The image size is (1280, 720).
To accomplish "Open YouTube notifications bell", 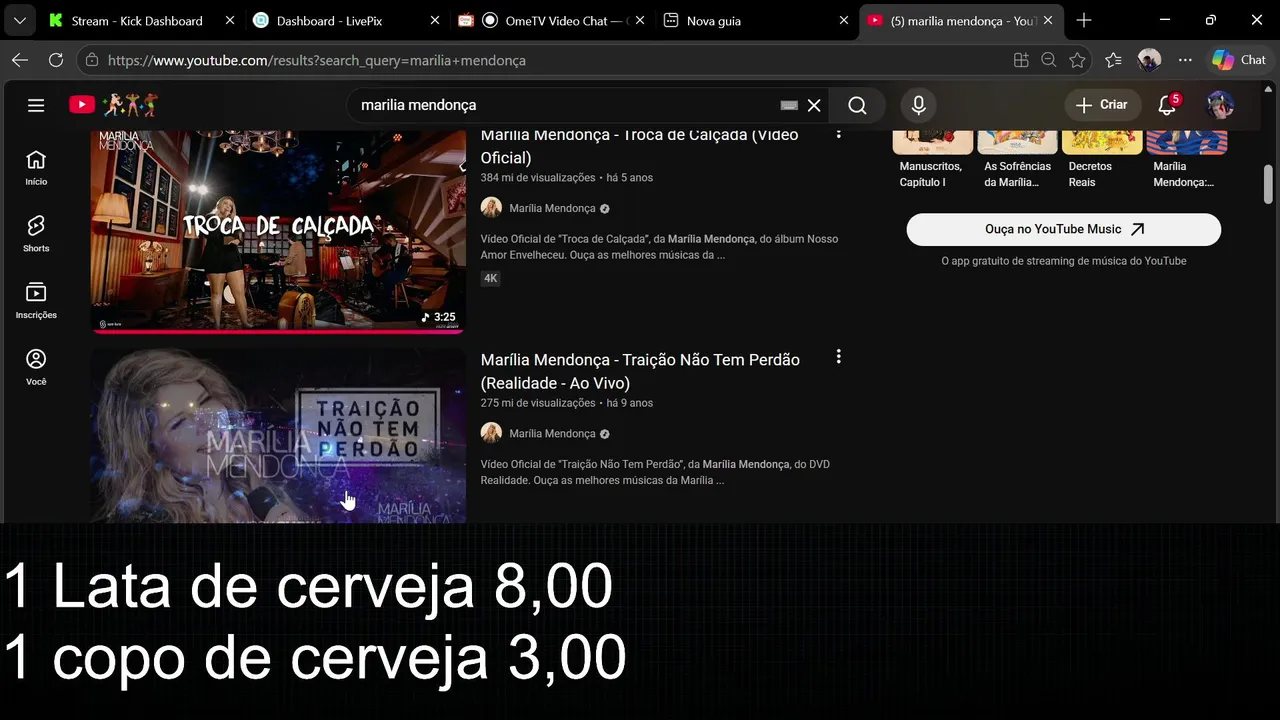I will [x=1167, y=105].
